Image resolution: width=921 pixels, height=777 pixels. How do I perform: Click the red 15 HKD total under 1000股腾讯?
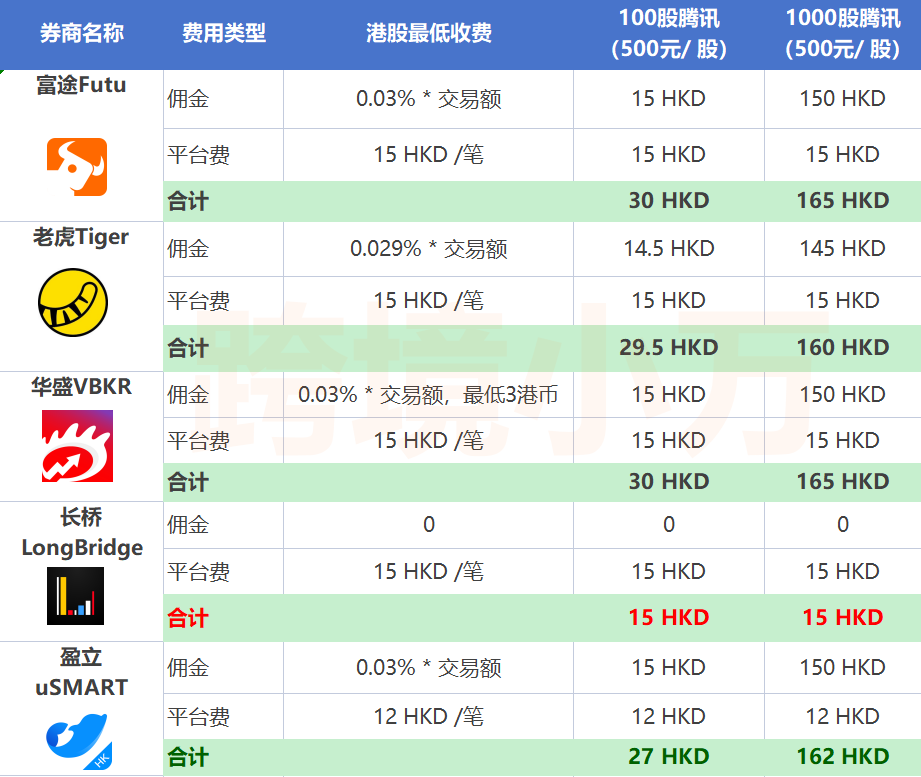point(843,618)
